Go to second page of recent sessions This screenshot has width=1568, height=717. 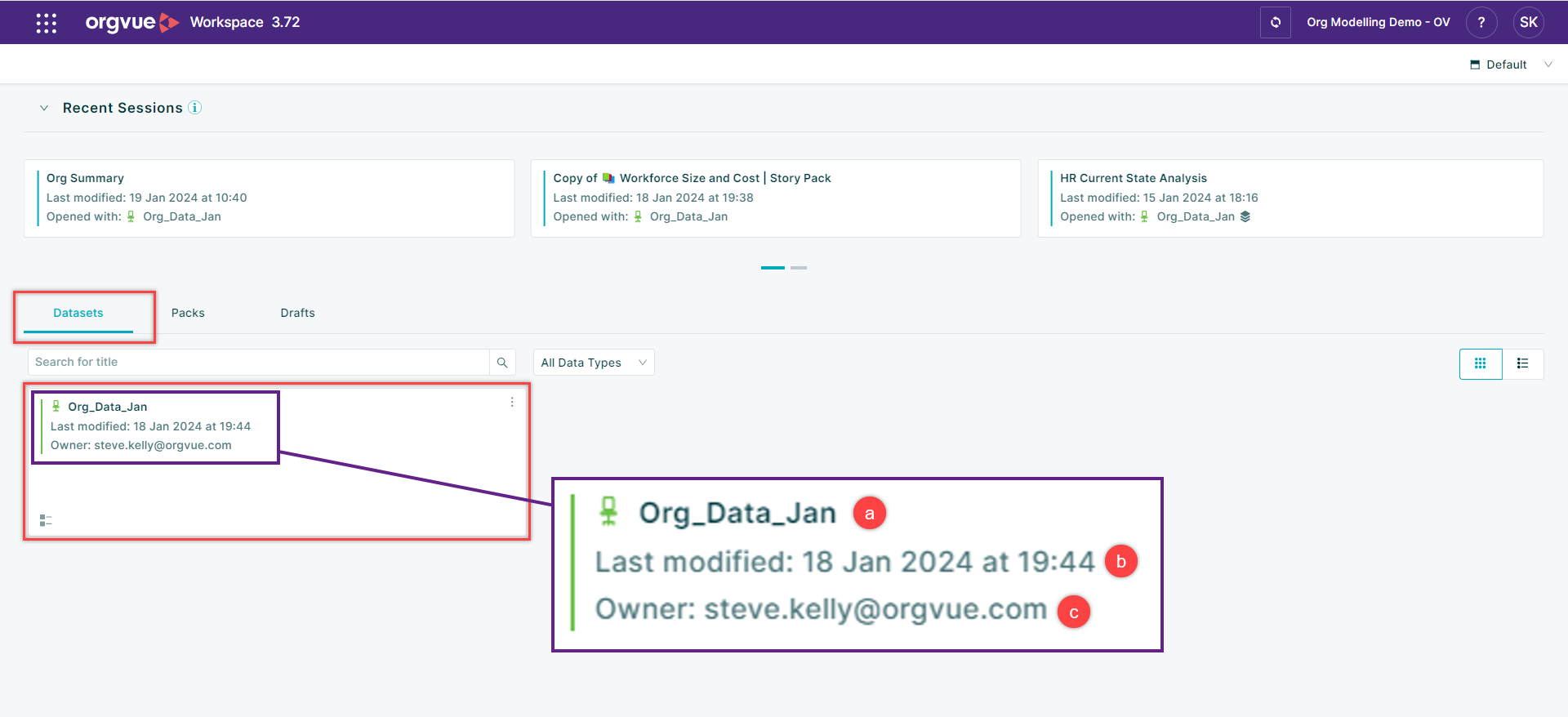coord(799,268)
